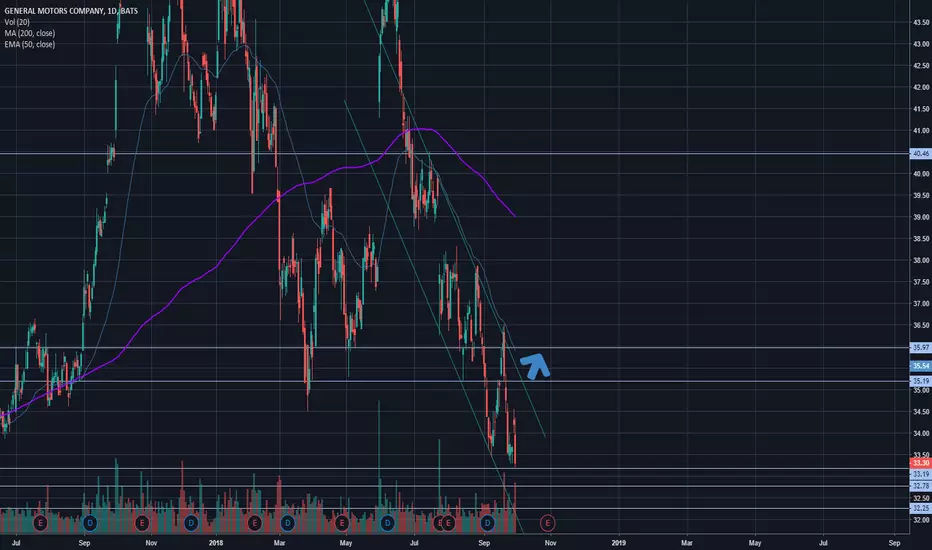932x550 pixels.
Task: Click the 2018 label on time axis
Action: coord(216,543)
